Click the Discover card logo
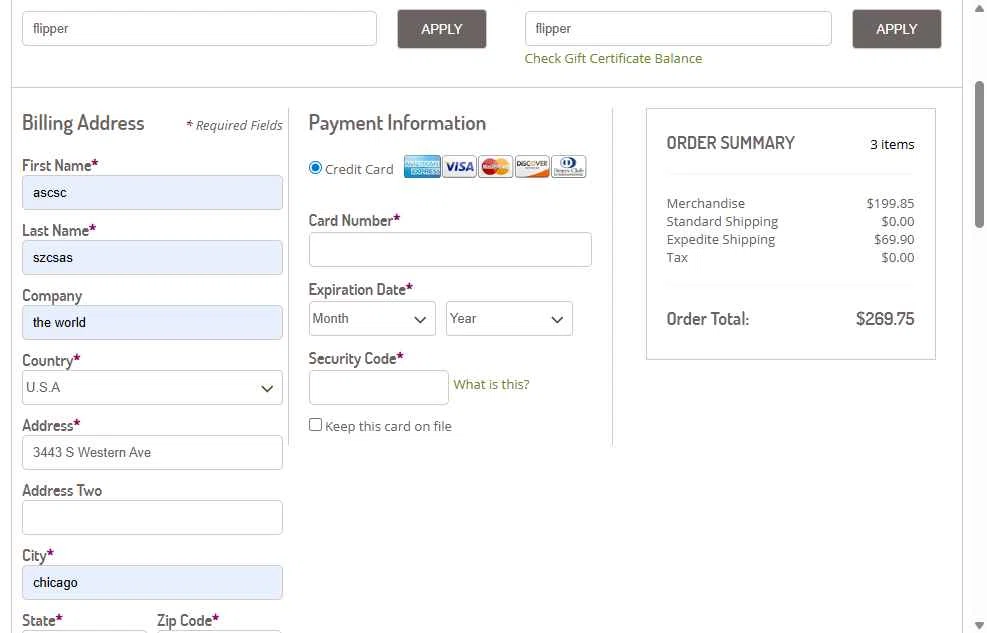Screen dimensions: 987x633 coord(532,167)
